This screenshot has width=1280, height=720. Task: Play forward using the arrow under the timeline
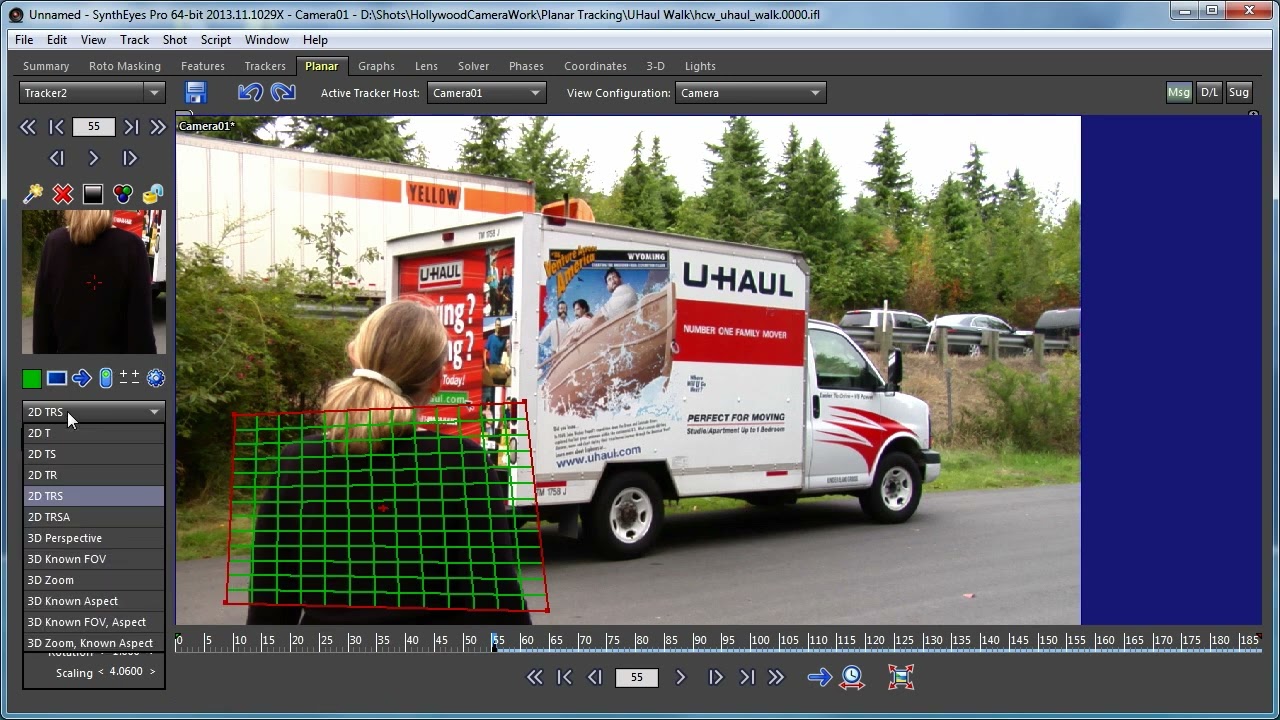pos(681,677)
